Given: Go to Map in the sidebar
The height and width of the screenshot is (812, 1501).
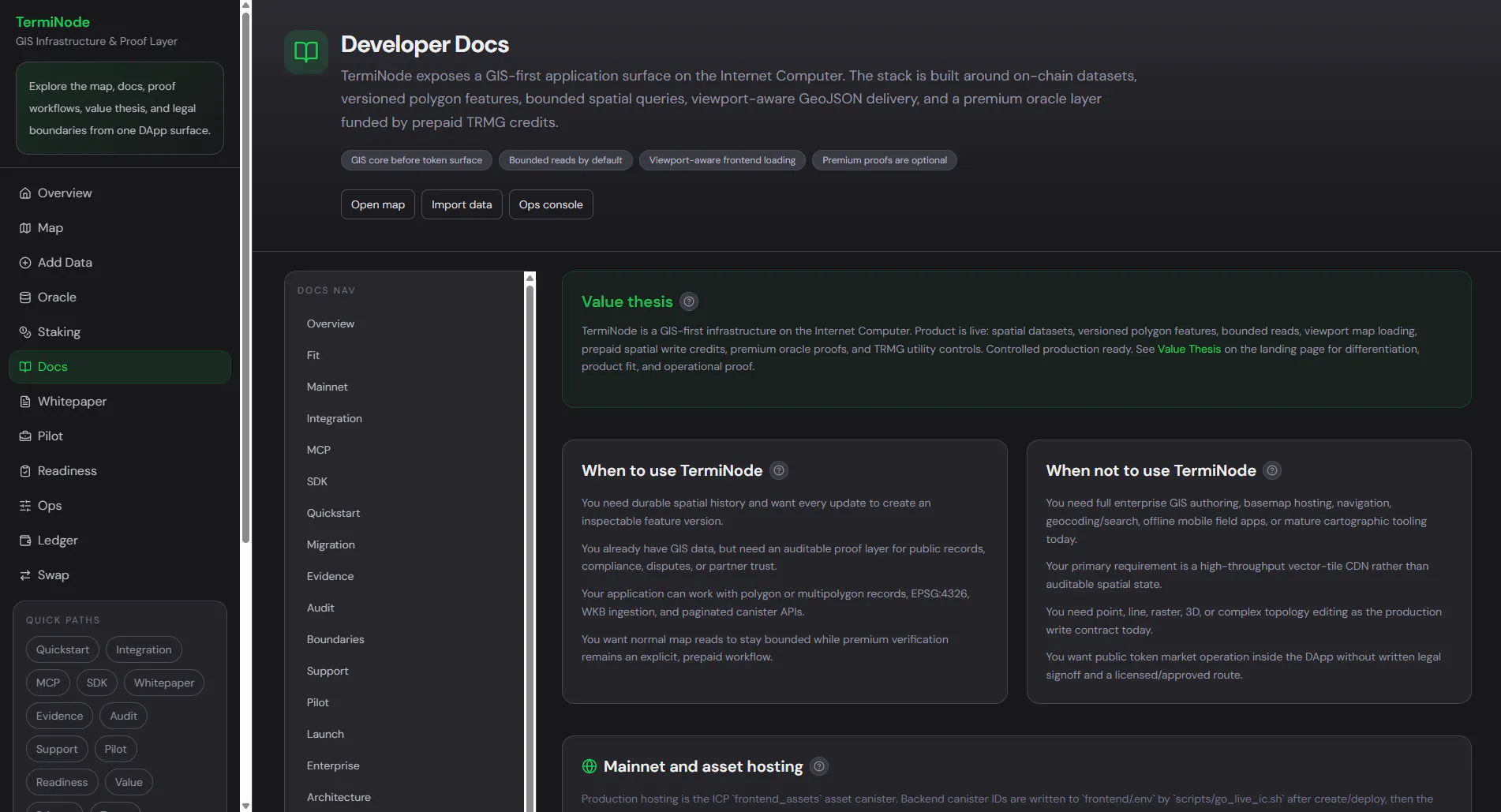Looking at the screenshot, I should 120,228.
